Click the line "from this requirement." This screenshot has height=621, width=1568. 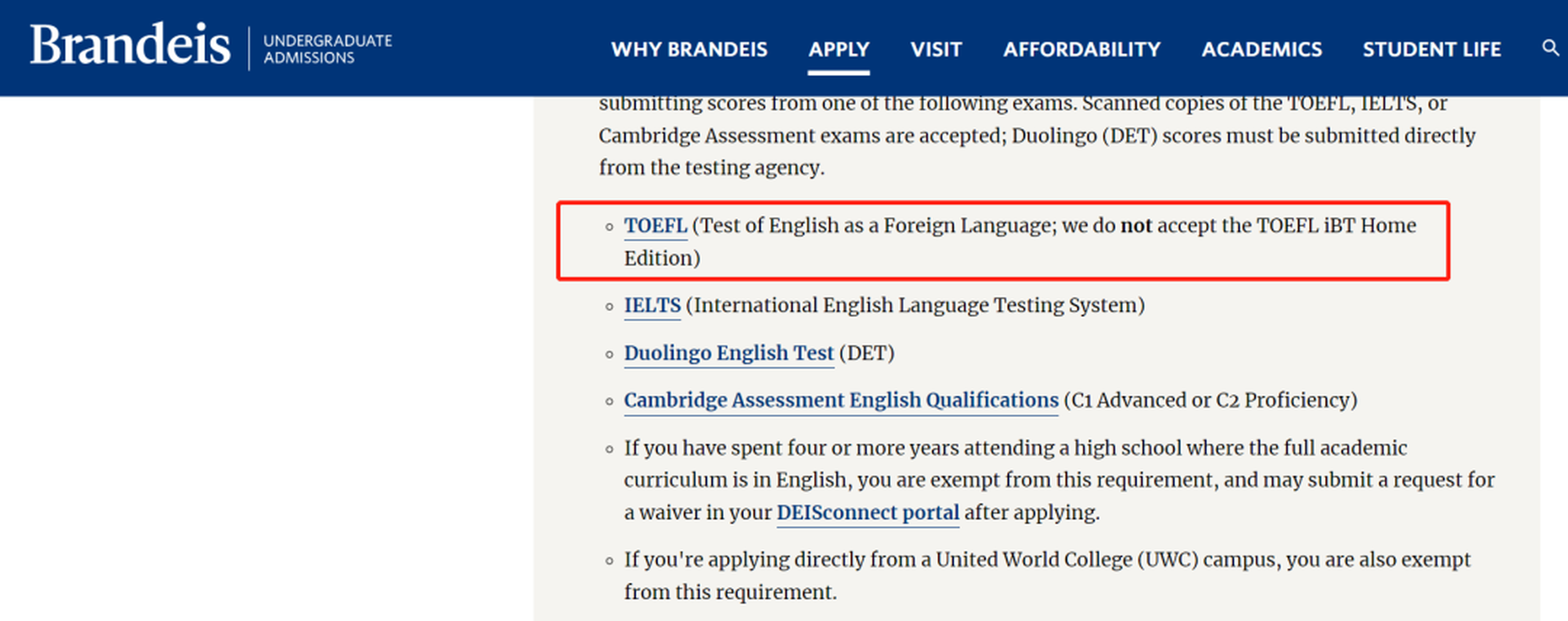(730, 592)
